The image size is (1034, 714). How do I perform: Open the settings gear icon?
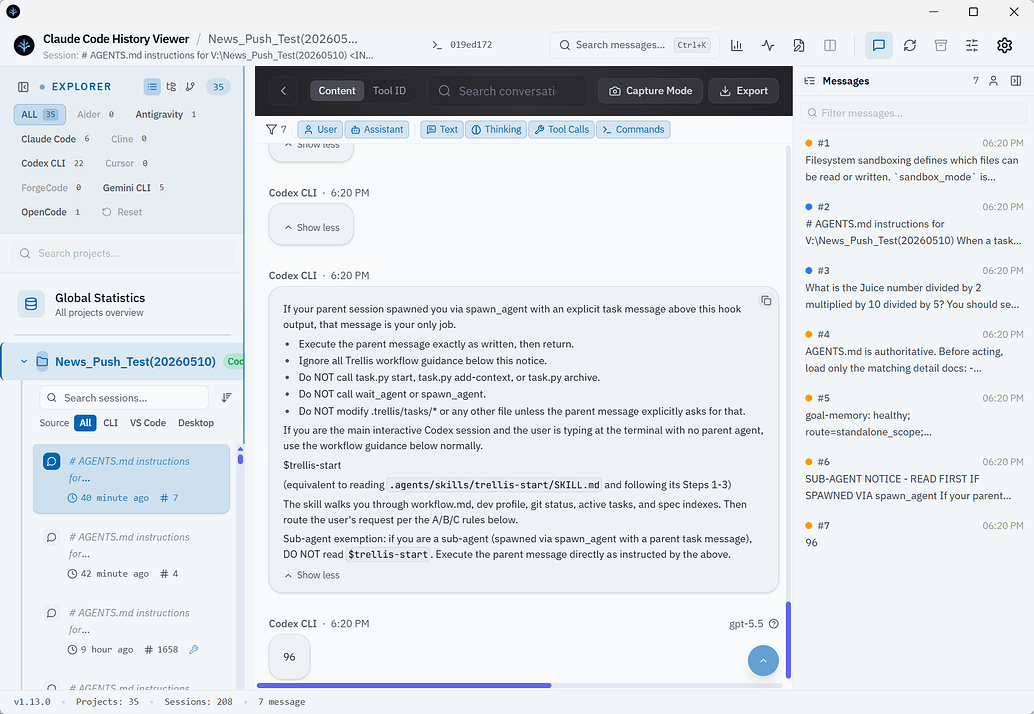1004,45
